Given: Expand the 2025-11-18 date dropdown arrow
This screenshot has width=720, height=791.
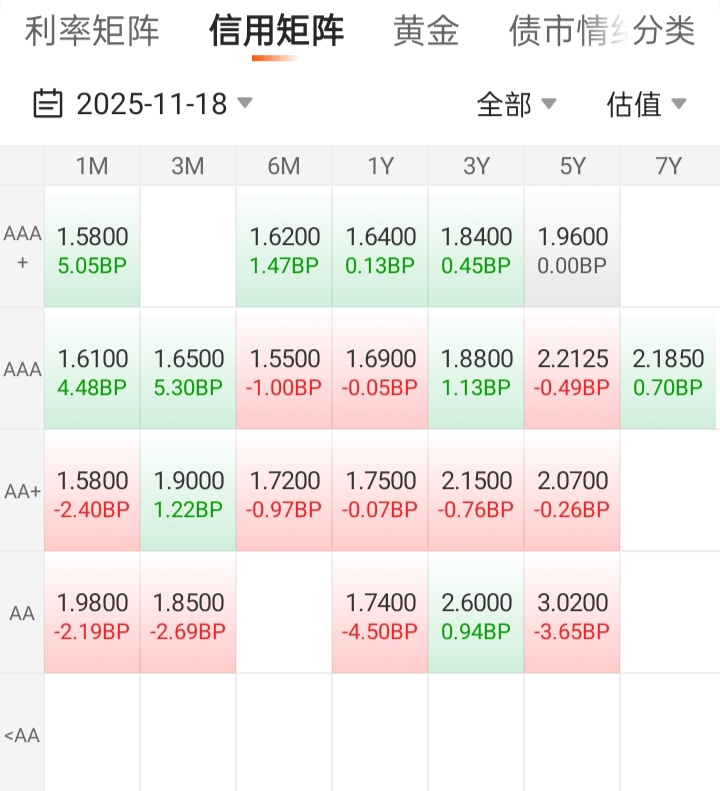Looking at the screenshot, I should [245, 103].
